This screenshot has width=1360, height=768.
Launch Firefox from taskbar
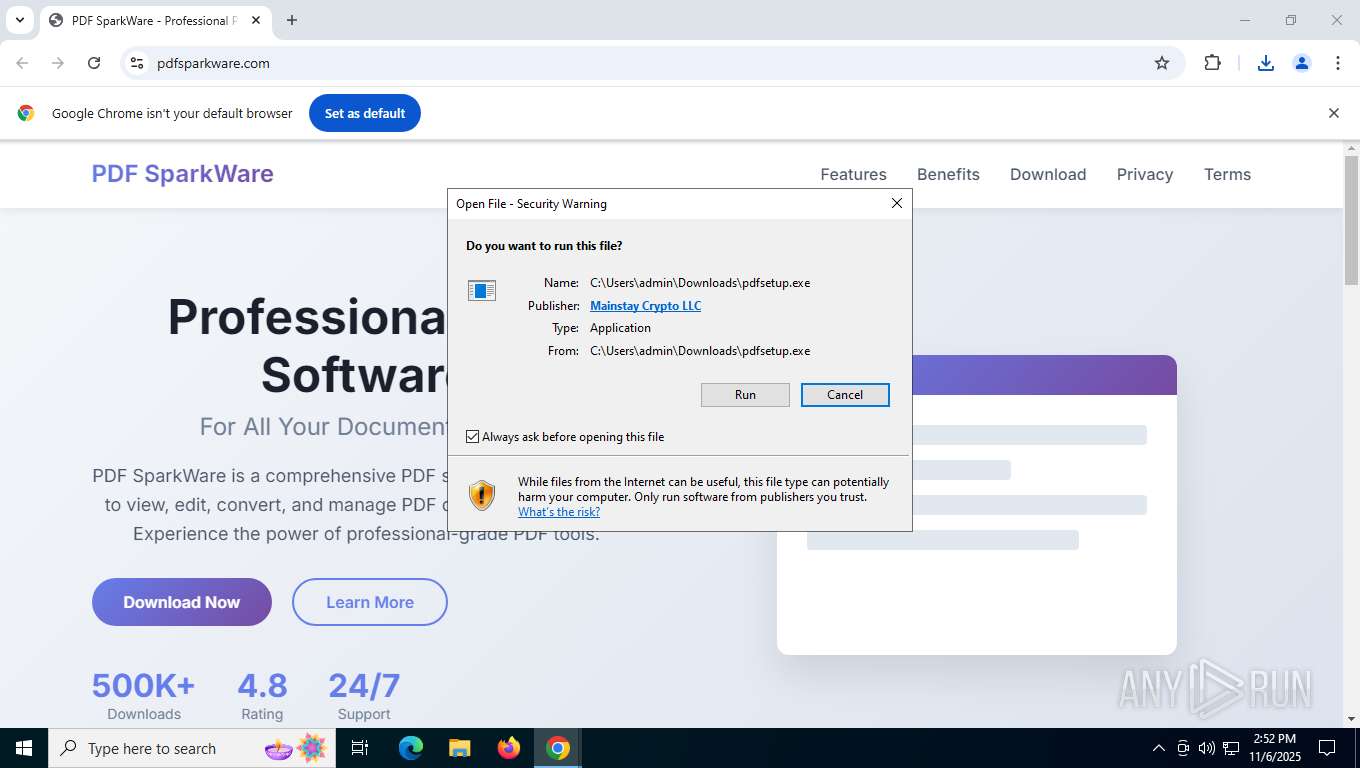tap(509, 748)
